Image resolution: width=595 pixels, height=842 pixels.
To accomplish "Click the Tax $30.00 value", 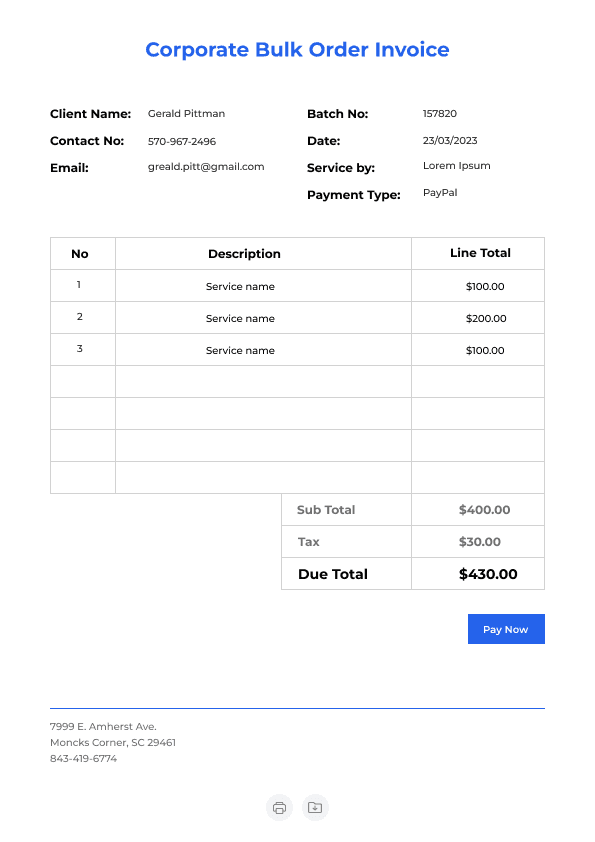I will (x=480, y=542).
